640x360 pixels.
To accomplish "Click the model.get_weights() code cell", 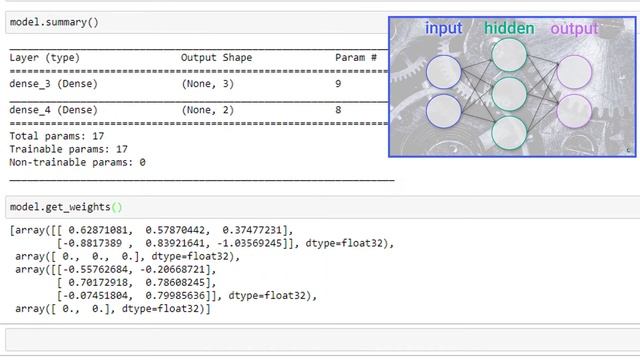I will click(x=322, y=207).
